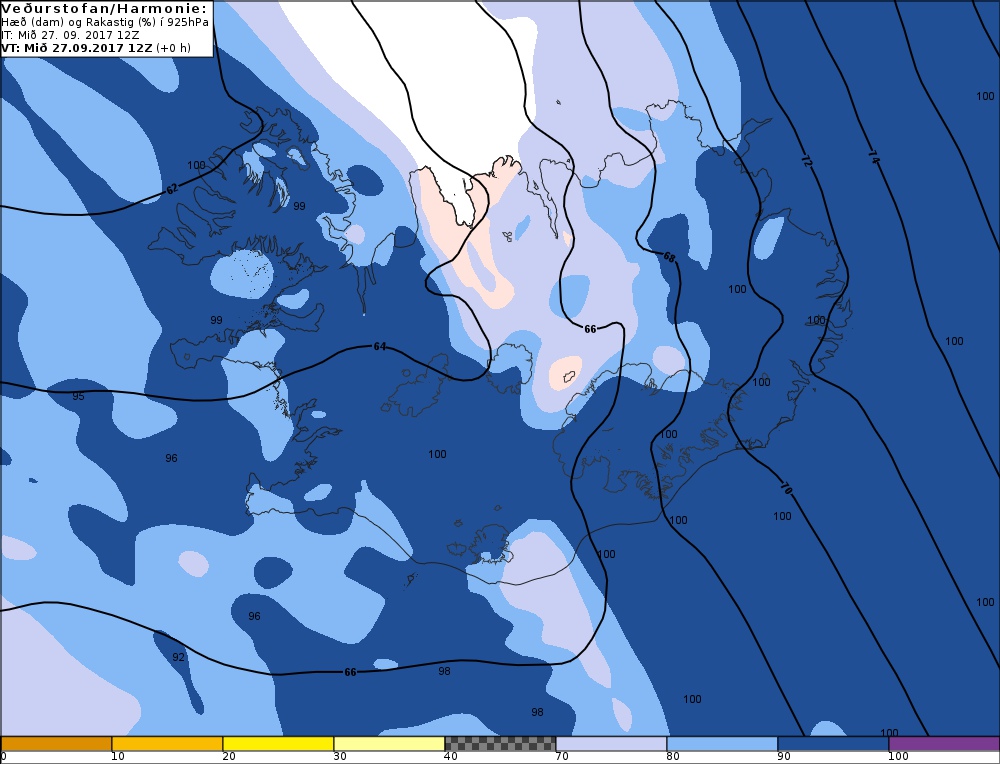Click the '64' height contour label
Screen dimensions: 1000x764
(x=379, y=347)
